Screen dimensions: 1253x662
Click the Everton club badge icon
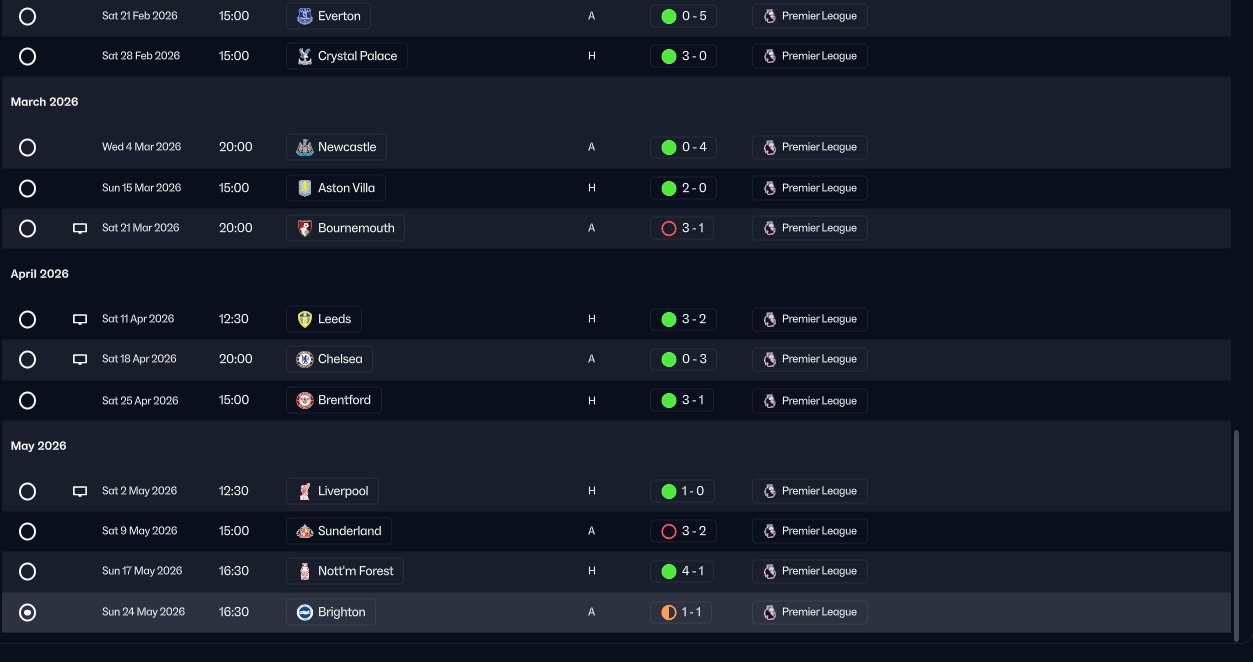305,16
